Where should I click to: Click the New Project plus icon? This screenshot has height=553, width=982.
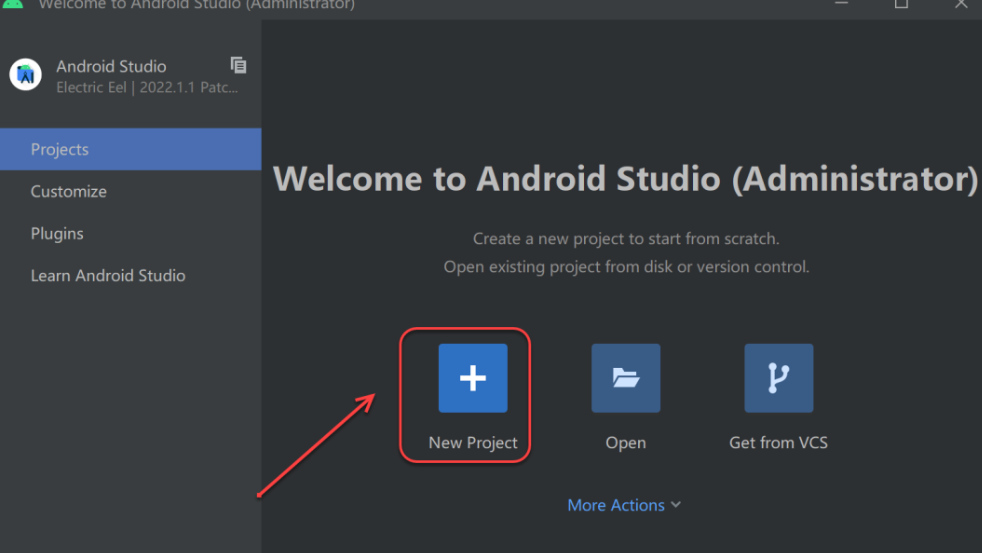[473, 378]
